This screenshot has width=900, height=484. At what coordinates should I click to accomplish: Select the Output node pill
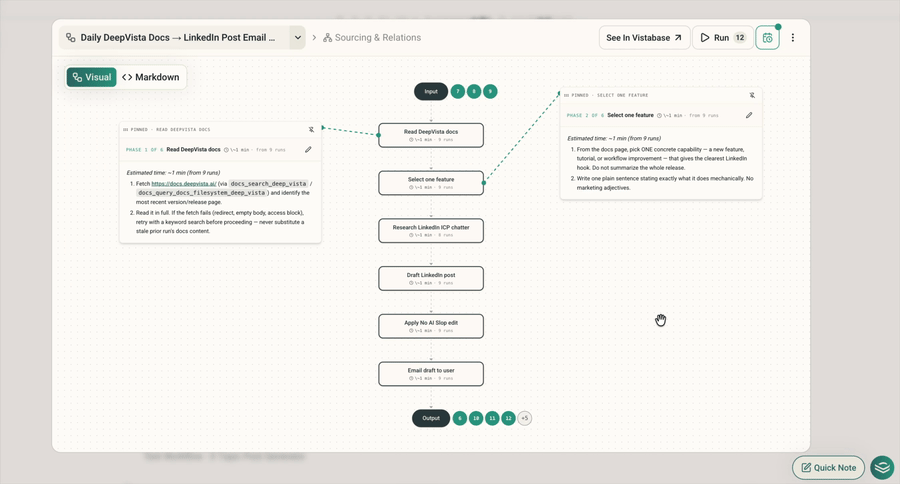431,418
